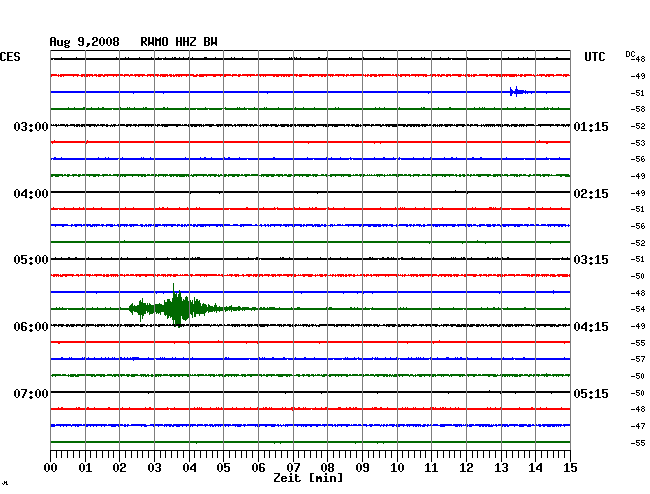Click the date label Aug 9,2008
The image size is (650, 494).
point(84,42)
